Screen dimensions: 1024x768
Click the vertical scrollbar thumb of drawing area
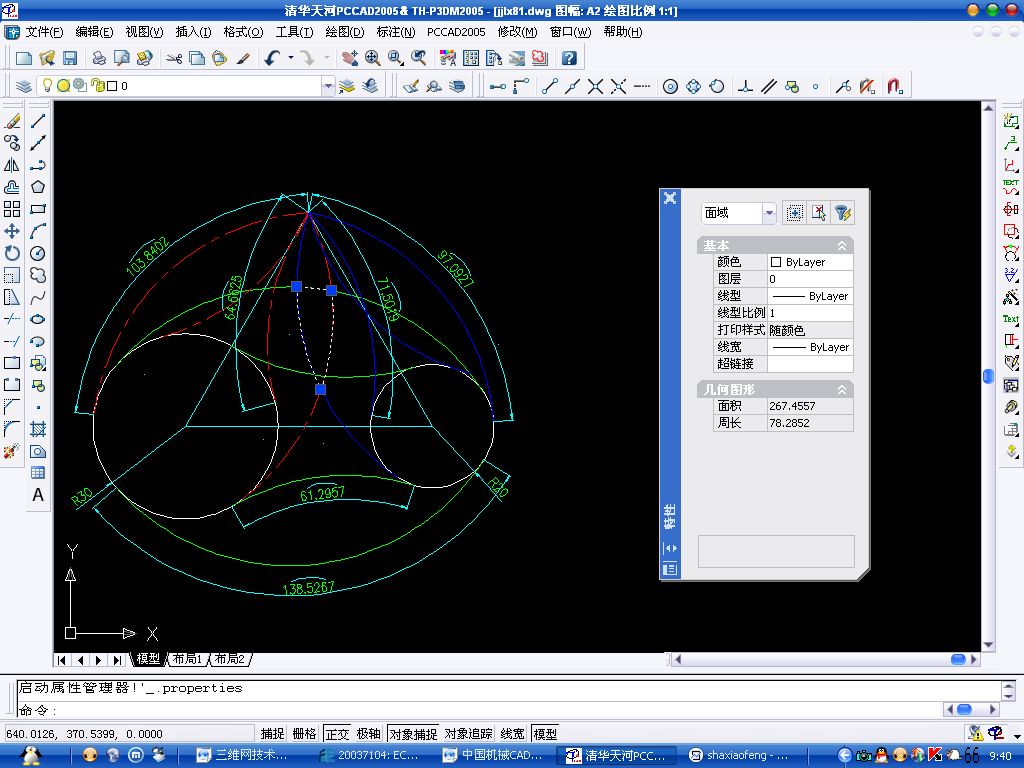click(x=988, y=376)
